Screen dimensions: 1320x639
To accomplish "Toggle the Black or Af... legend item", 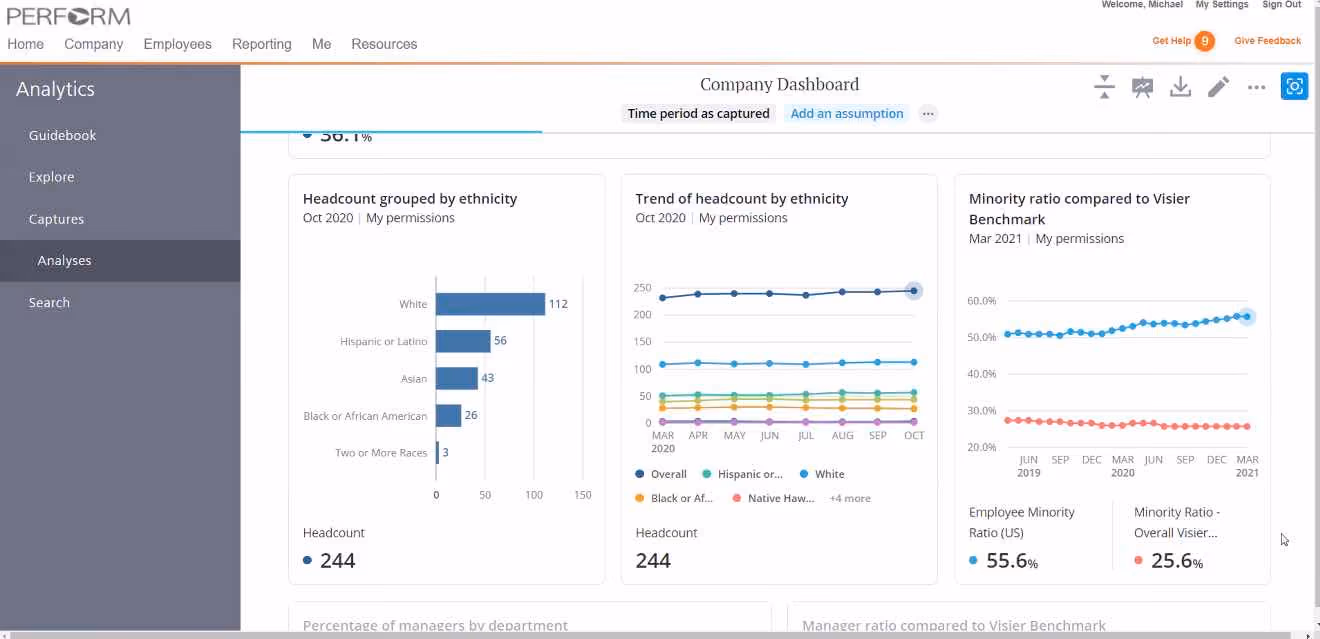I will point(674,498).
